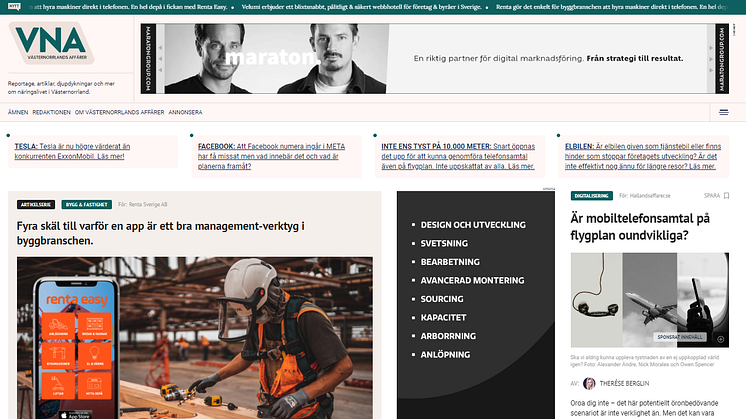
Task: Open OM VÄSTERNORRLANDS AFFÄRER page
Action: [x=119, y=112]
